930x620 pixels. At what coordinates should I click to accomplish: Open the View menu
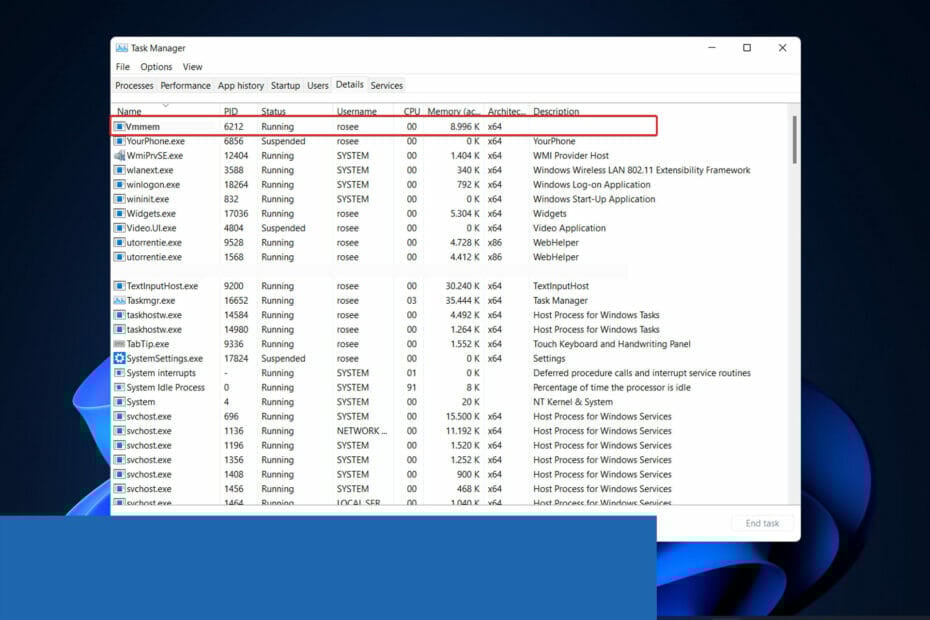click(192, 66)
